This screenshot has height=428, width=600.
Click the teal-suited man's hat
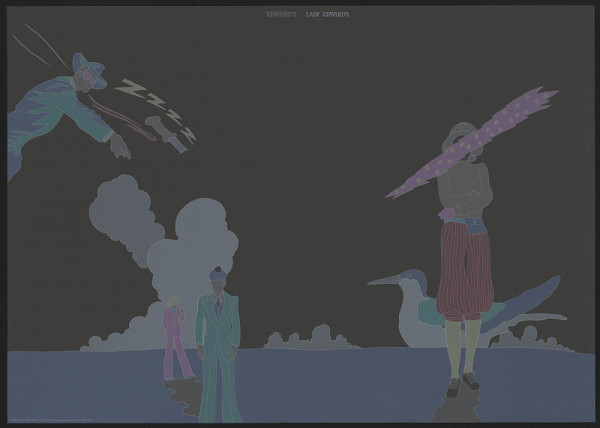217,272
